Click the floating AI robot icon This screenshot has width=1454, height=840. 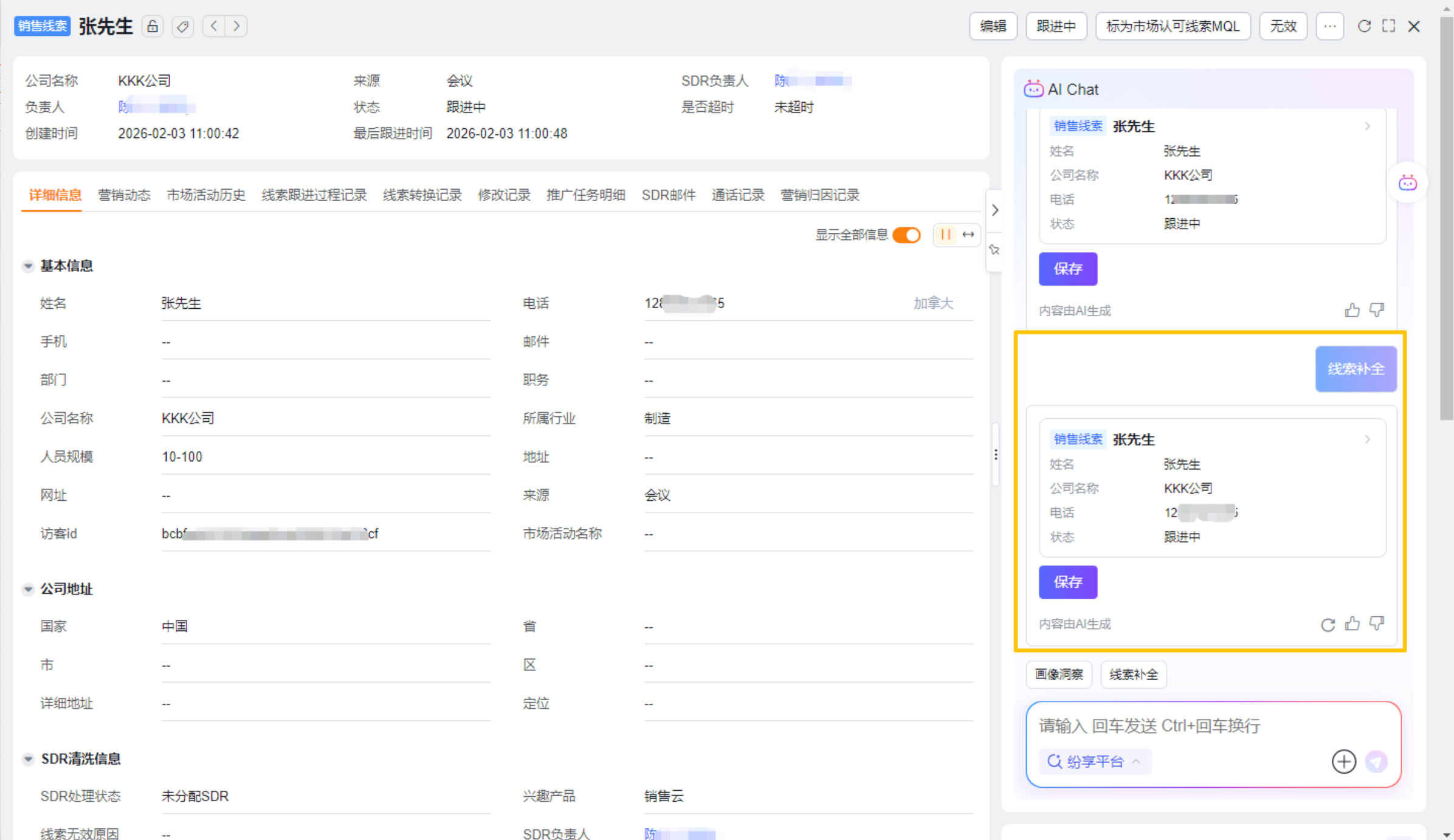point(1407,182)
